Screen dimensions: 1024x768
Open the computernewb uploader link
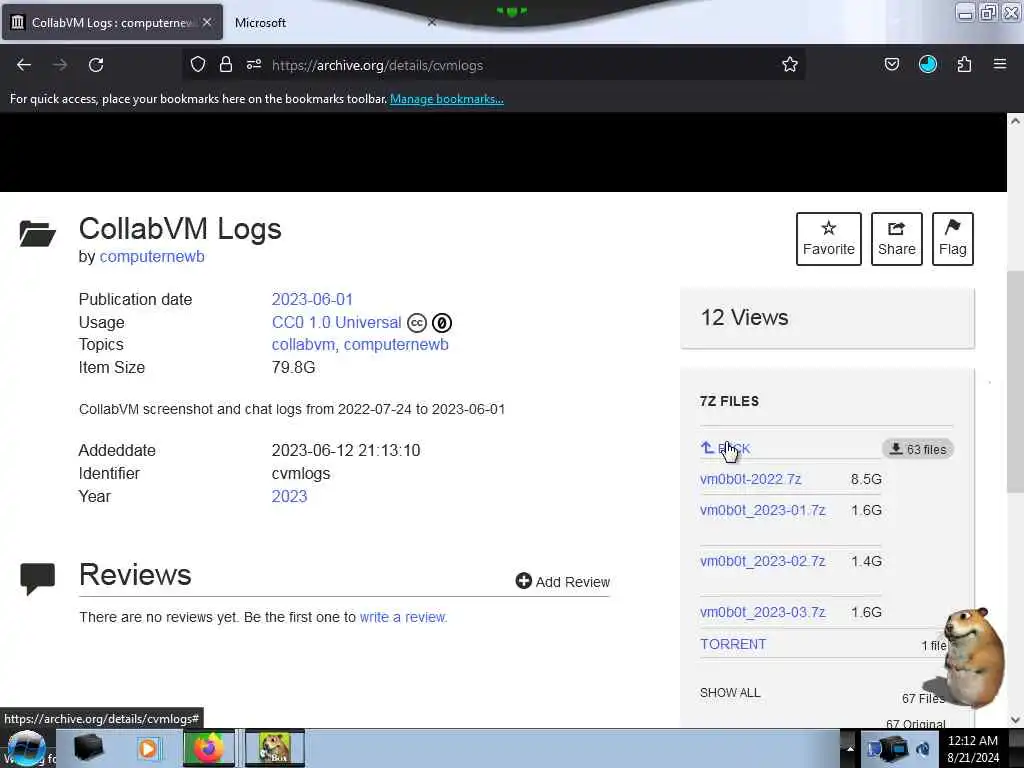click(x=152, y=257)
